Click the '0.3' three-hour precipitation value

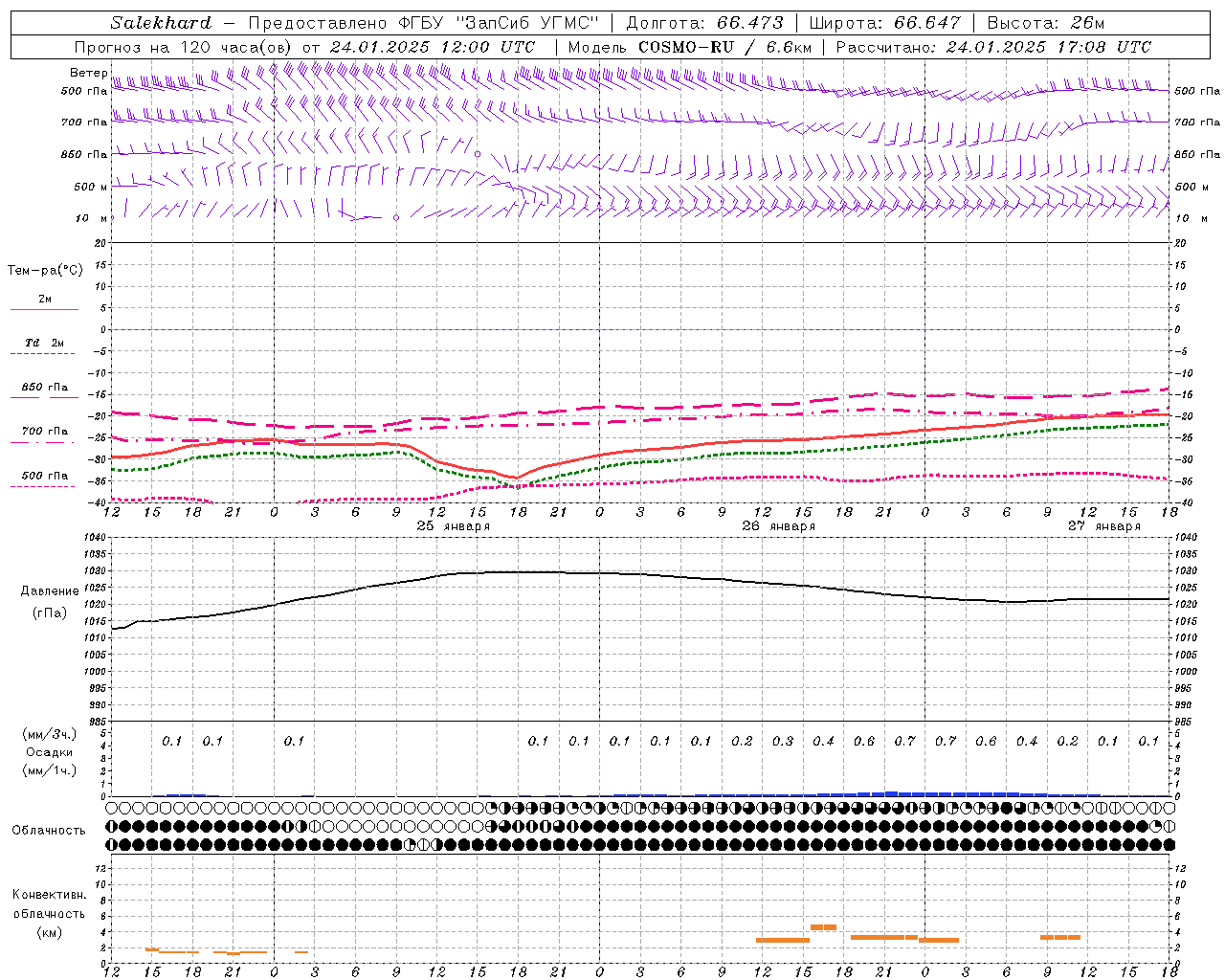[783, 742]
